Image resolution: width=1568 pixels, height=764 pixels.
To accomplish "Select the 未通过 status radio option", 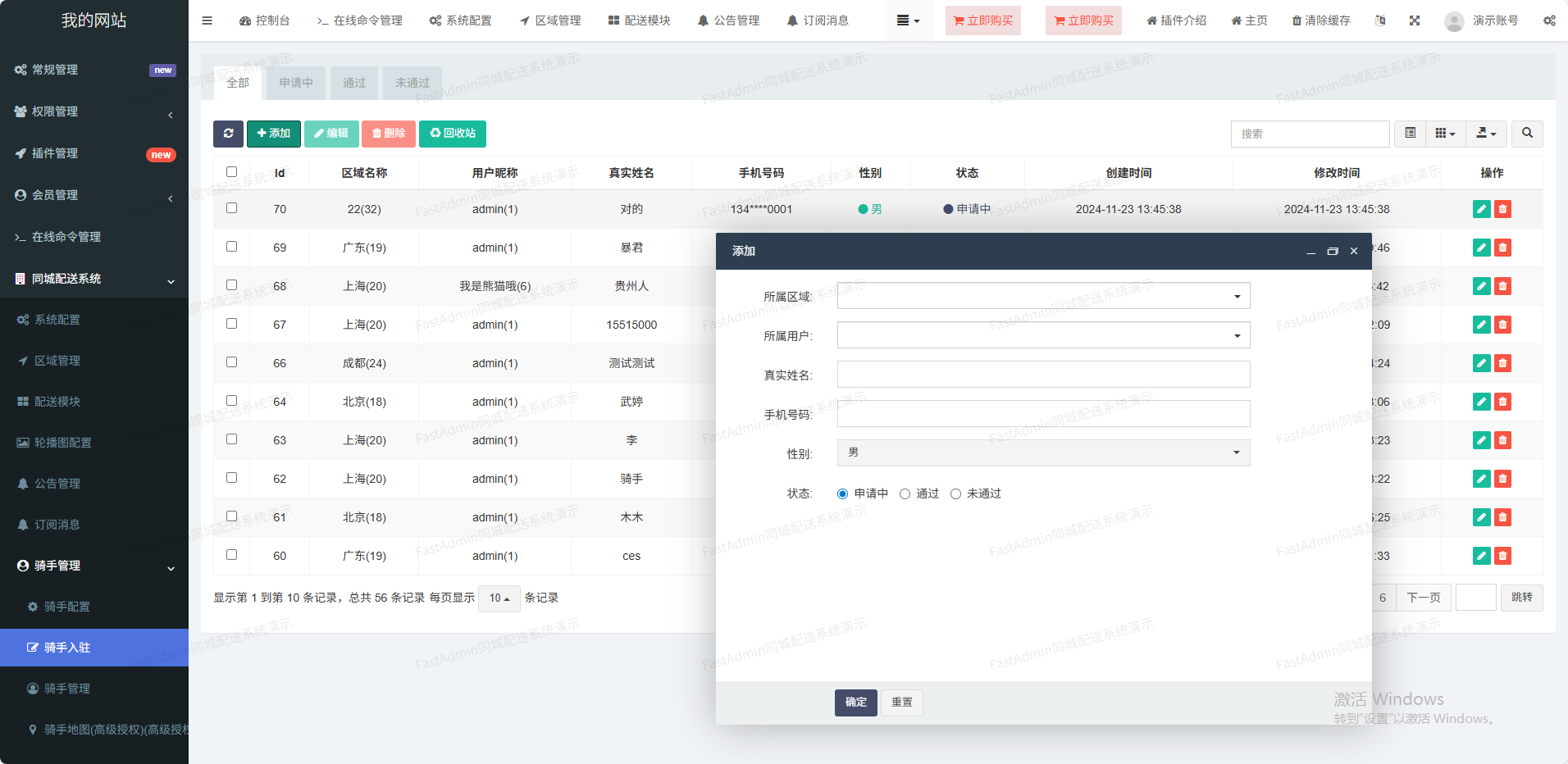I will [x=956, y=493].
